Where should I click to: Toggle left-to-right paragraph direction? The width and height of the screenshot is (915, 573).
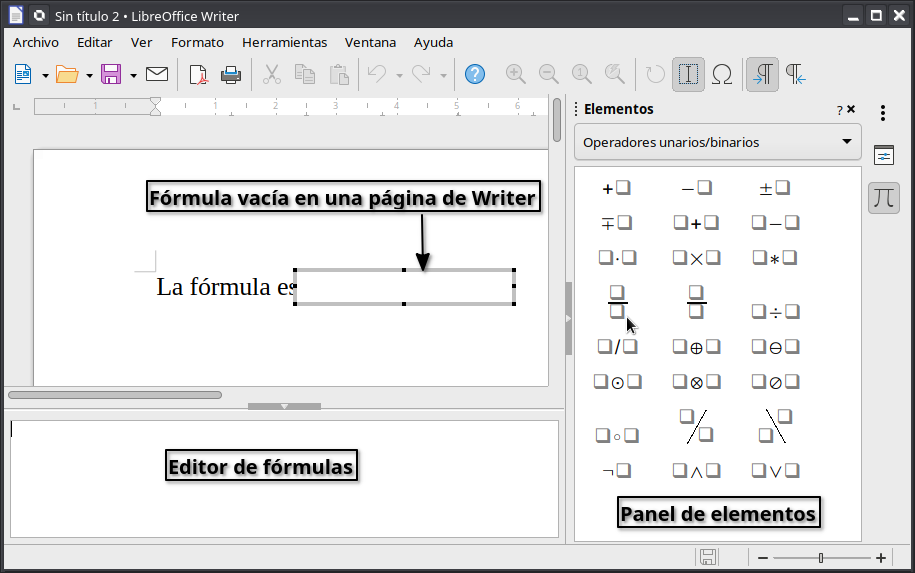click(763, 75)
